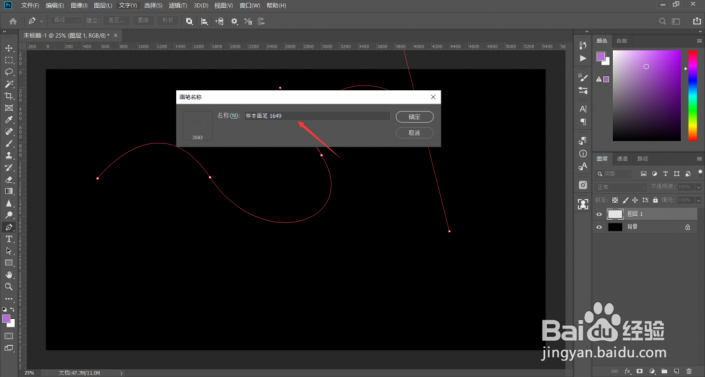Open the Brush Settings panel icon
The width and height of the screenshot is (705, 377).
(x=583, y=77)
